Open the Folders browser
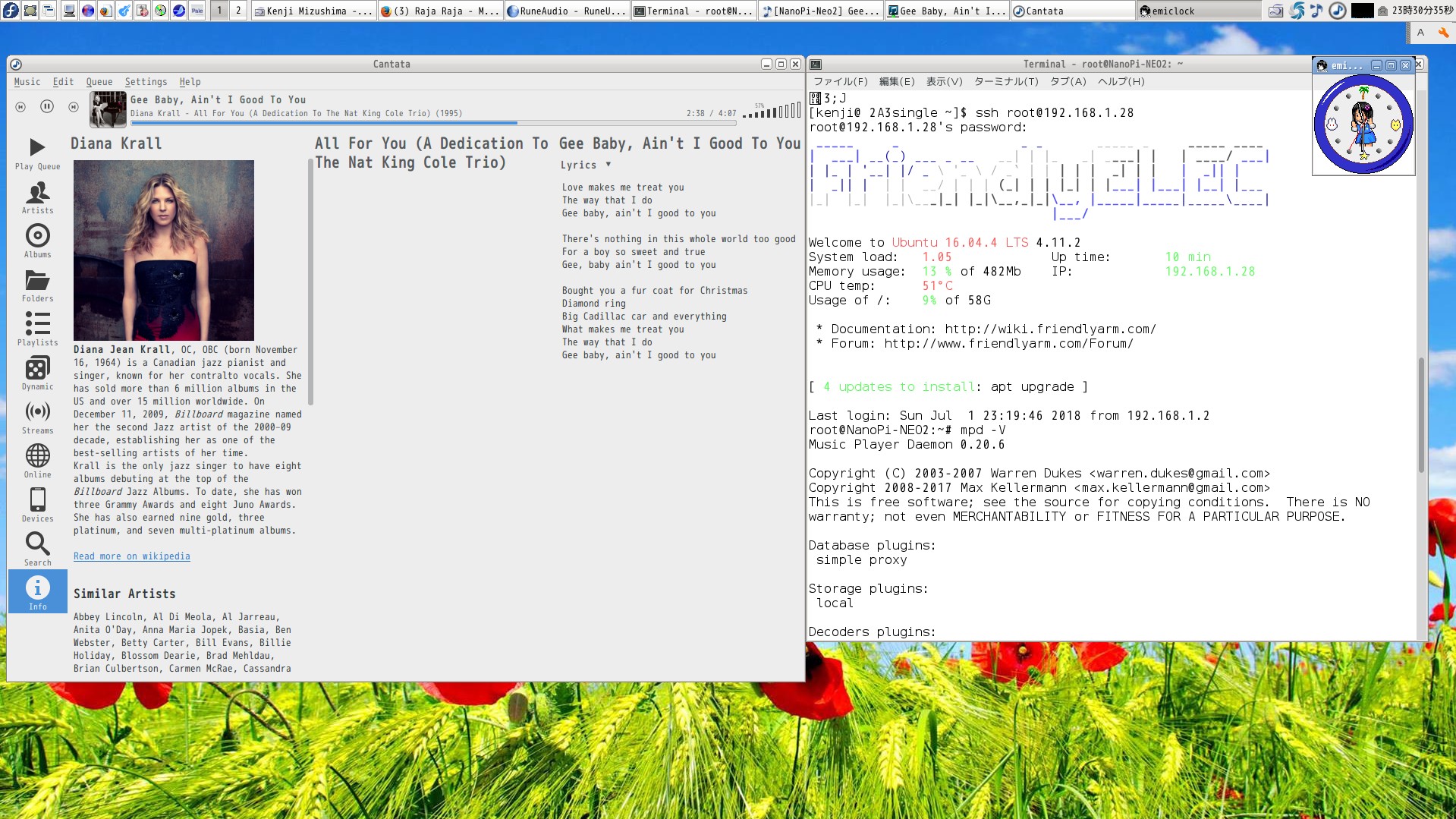 (37, 285)
